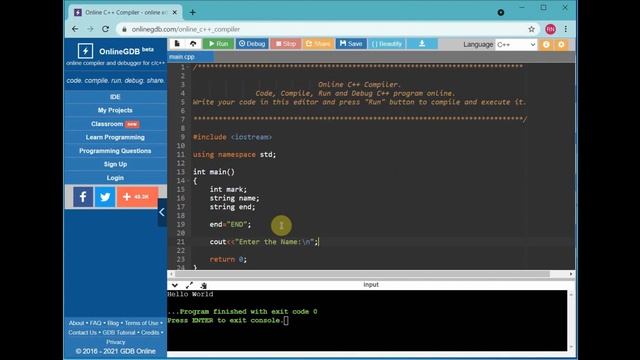Click the line 'end="END";' in editor

pos(230,224)
